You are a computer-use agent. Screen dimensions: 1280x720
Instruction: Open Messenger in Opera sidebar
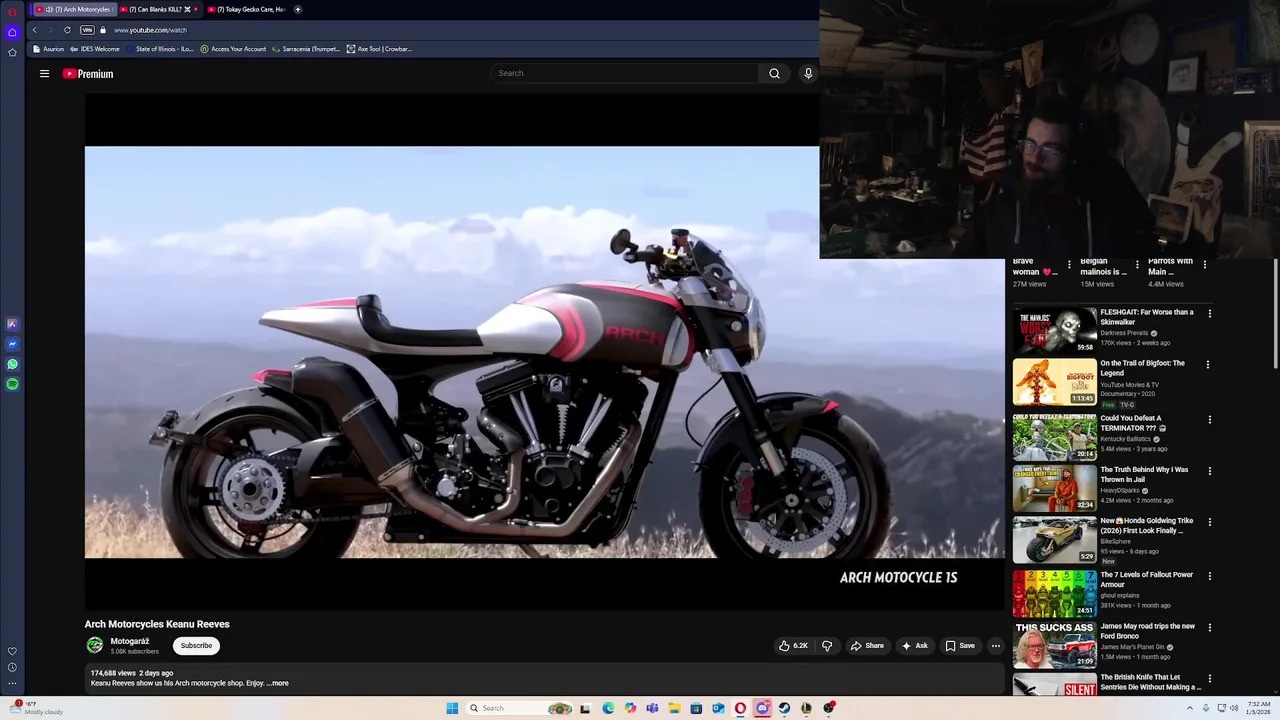click(x=12, y=344)
